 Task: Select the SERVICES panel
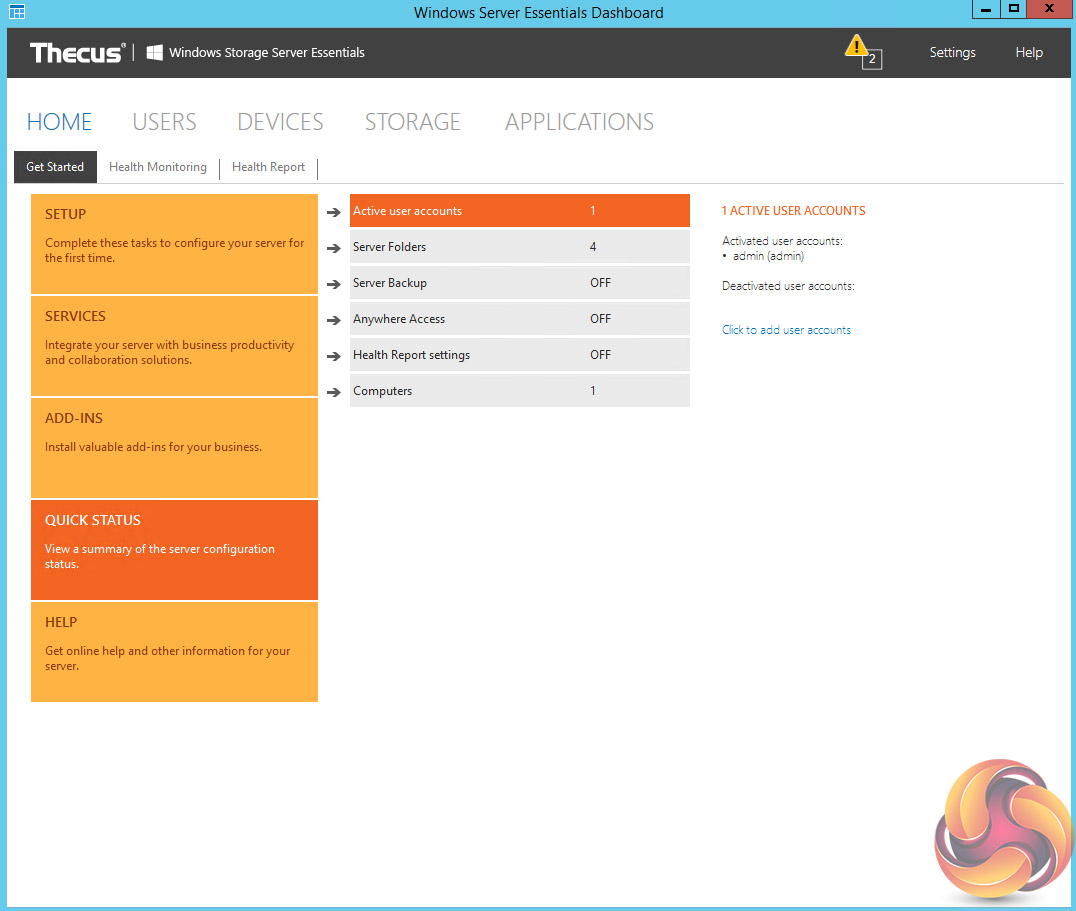pos(174,346)
